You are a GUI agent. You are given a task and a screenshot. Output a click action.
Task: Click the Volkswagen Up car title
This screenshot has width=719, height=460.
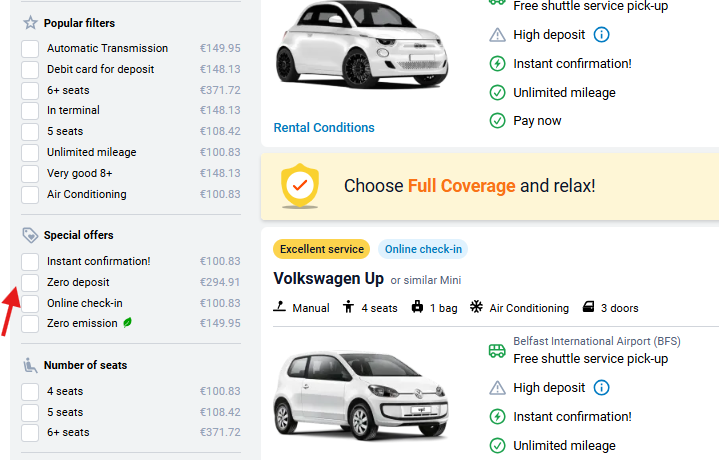(329, 278)
